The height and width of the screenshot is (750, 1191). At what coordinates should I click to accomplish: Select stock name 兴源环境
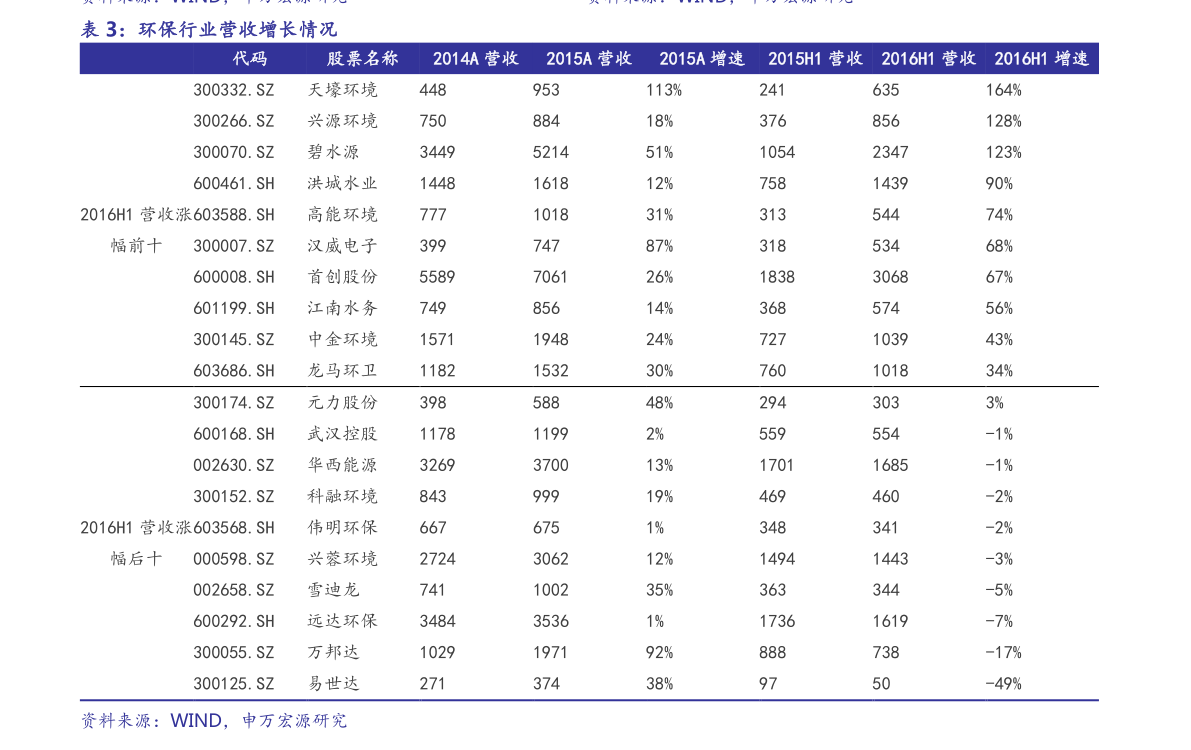point(343,121)
